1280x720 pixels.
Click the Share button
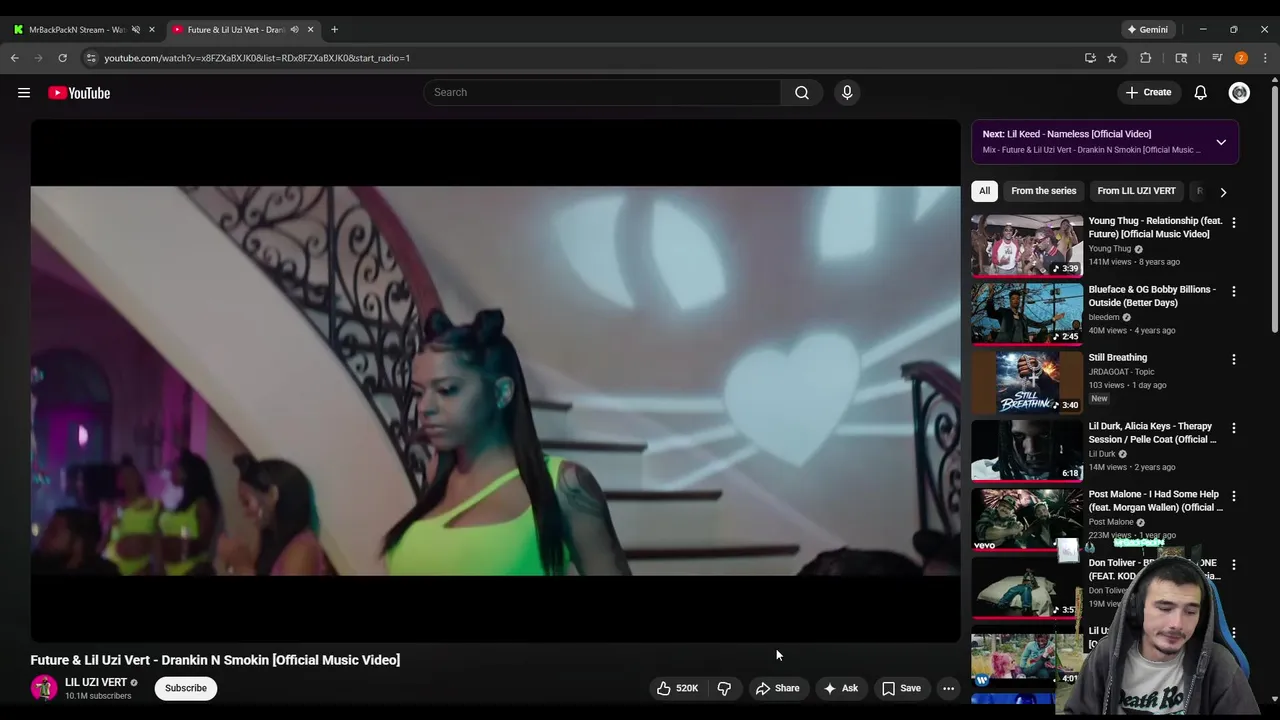(777, 688)
